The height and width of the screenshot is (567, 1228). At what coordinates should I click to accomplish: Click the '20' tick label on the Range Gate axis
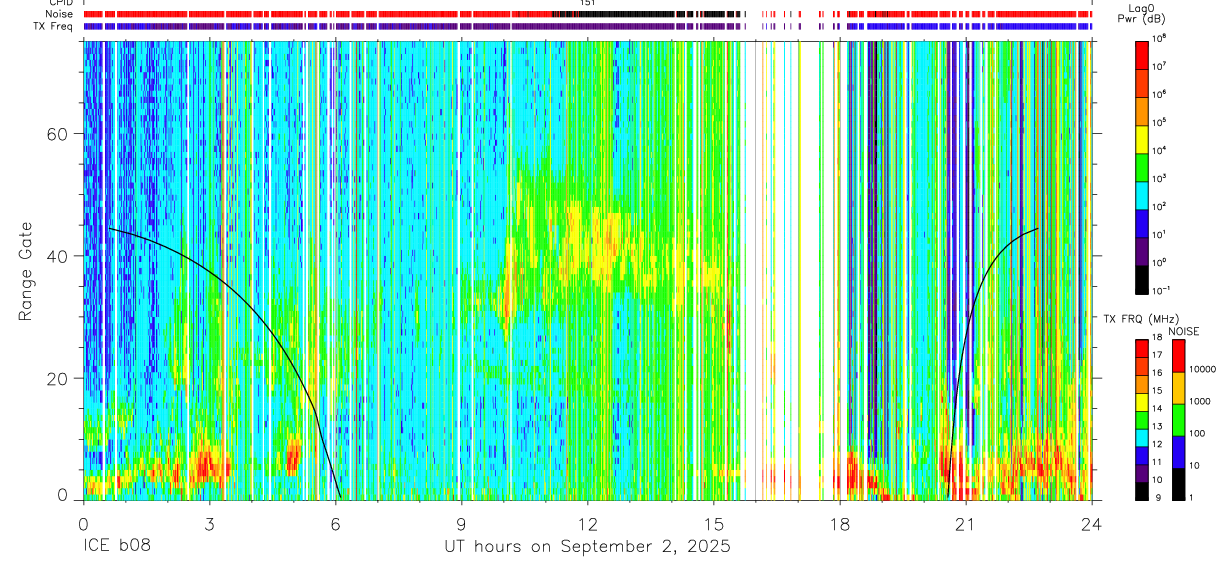click(59, 378)
